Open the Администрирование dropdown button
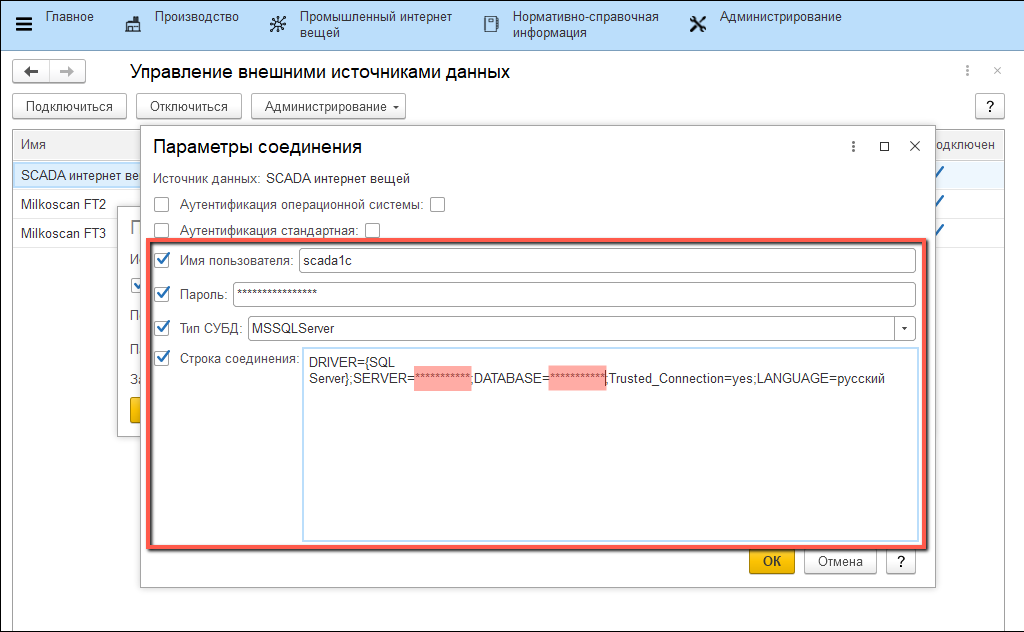This screenshot has width=1024, height=632. coord(328,107)
